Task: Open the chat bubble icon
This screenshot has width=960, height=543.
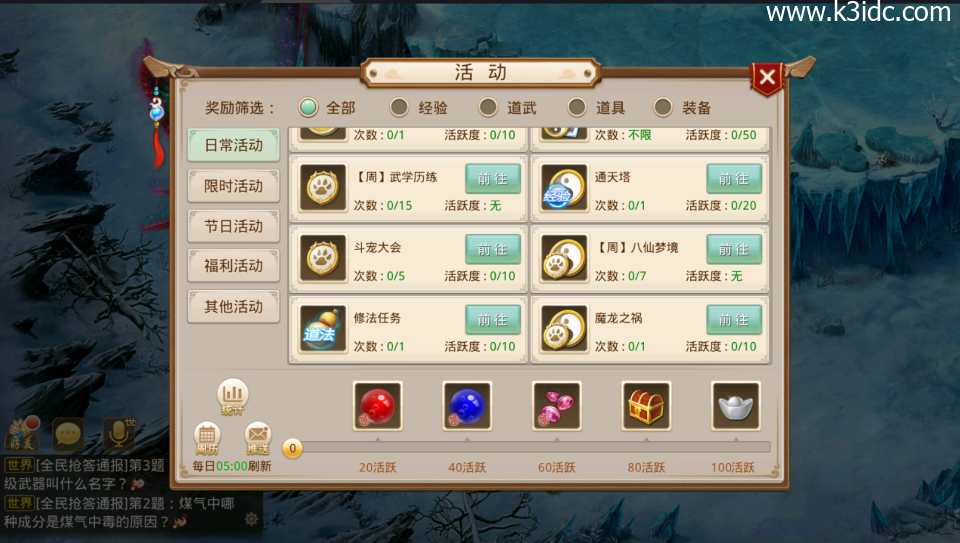Action: click(x=68, y=435)
